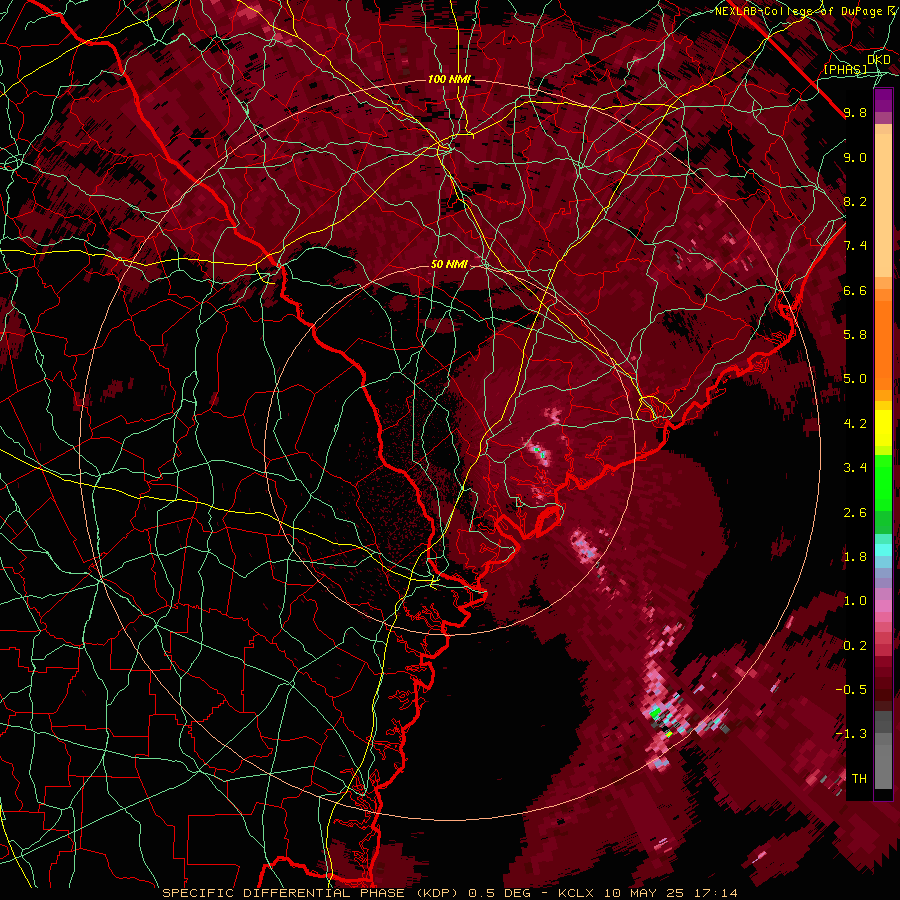Screen dimensions: 900x900
Task: Click the [PHAS] legend header
Action: (x=845, y=69)
